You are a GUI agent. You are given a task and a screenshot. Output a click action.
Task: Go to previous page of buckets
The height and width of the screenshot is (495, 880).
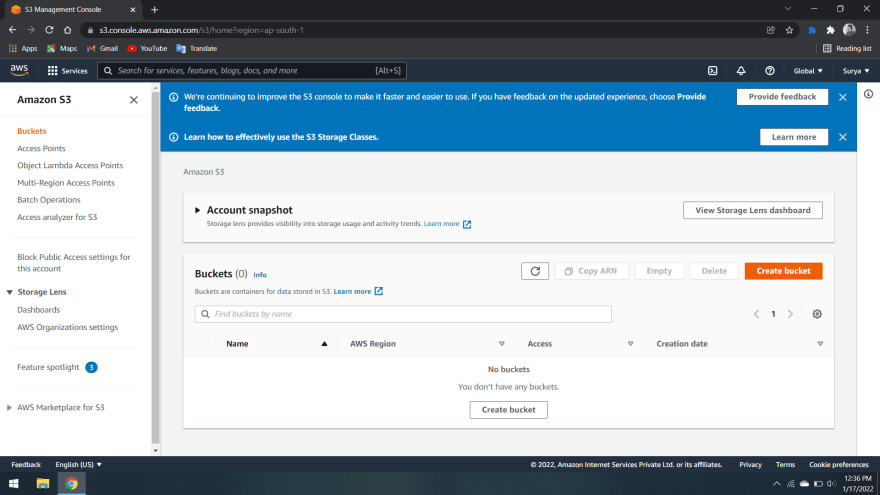(x=756, y=314)
